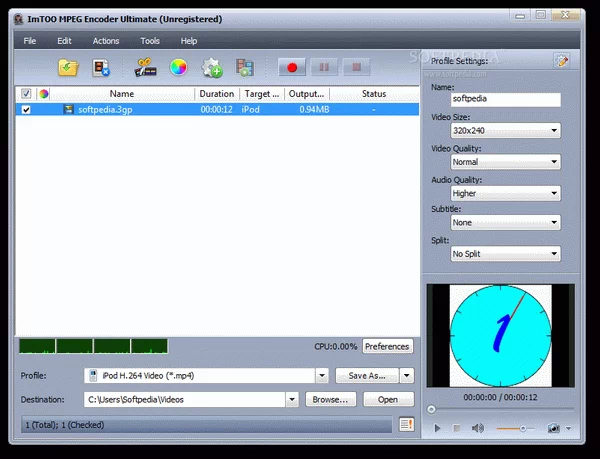
Task: Click the Pause encoding toolbar button
Action: [x=324, y=67]
